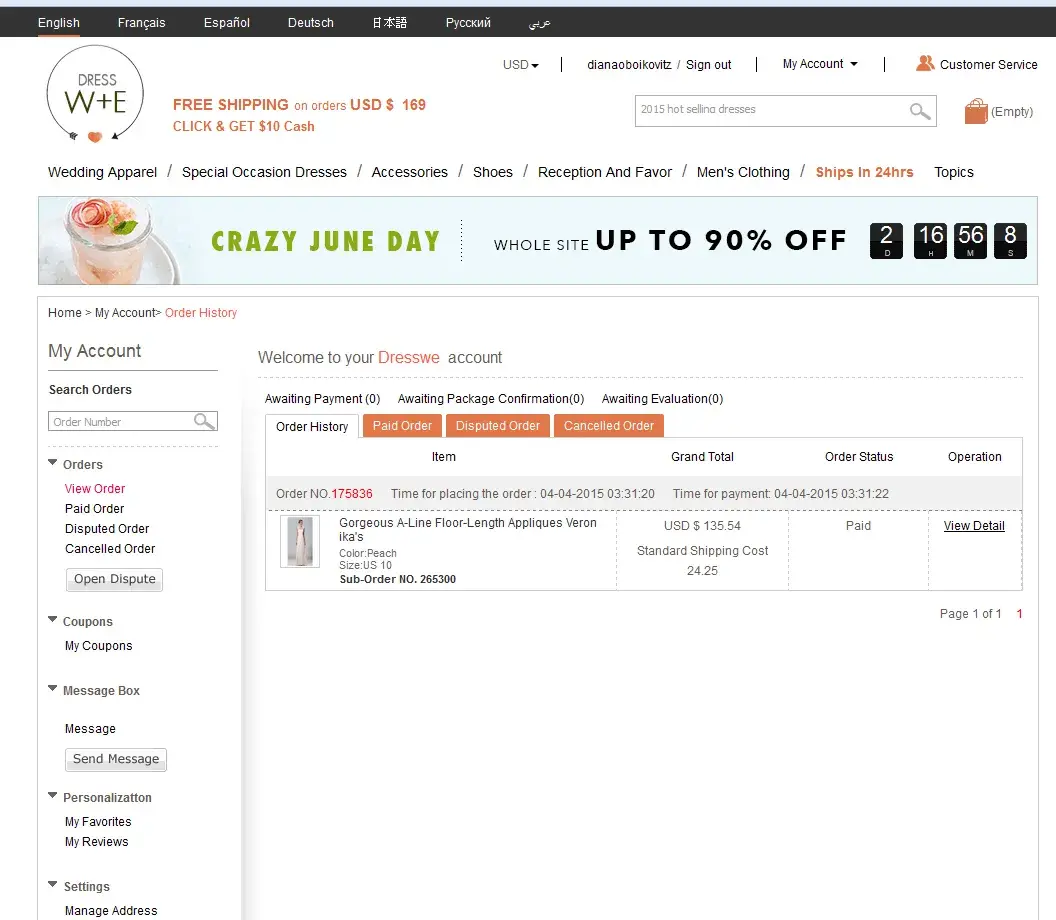Open order number 175836 link

(352, 494)
